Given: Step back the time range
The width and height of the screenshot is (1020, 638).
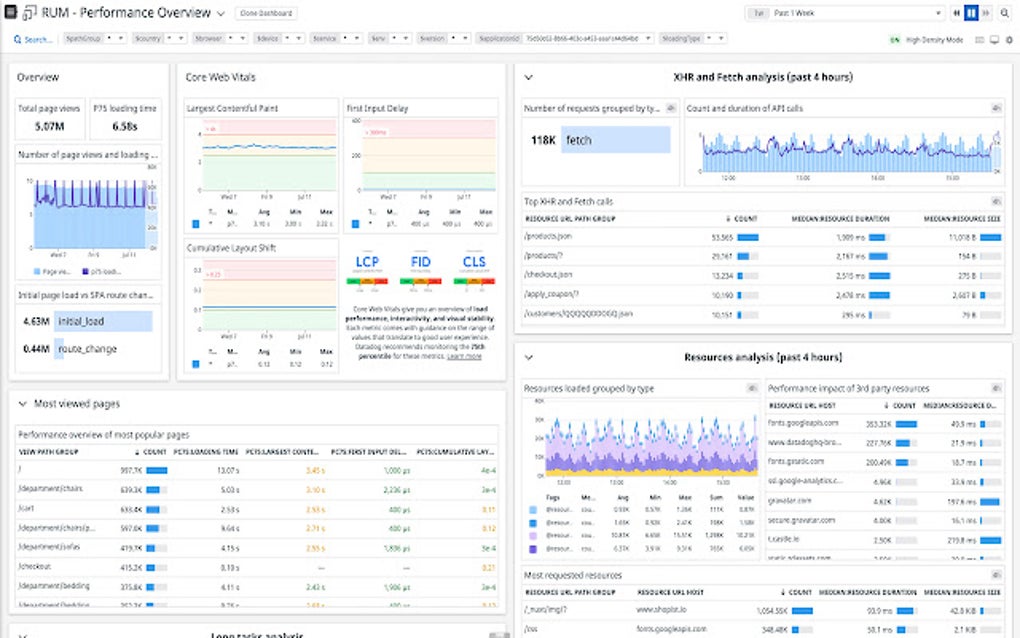Looking at the screenshot, I should pos(956,13).
